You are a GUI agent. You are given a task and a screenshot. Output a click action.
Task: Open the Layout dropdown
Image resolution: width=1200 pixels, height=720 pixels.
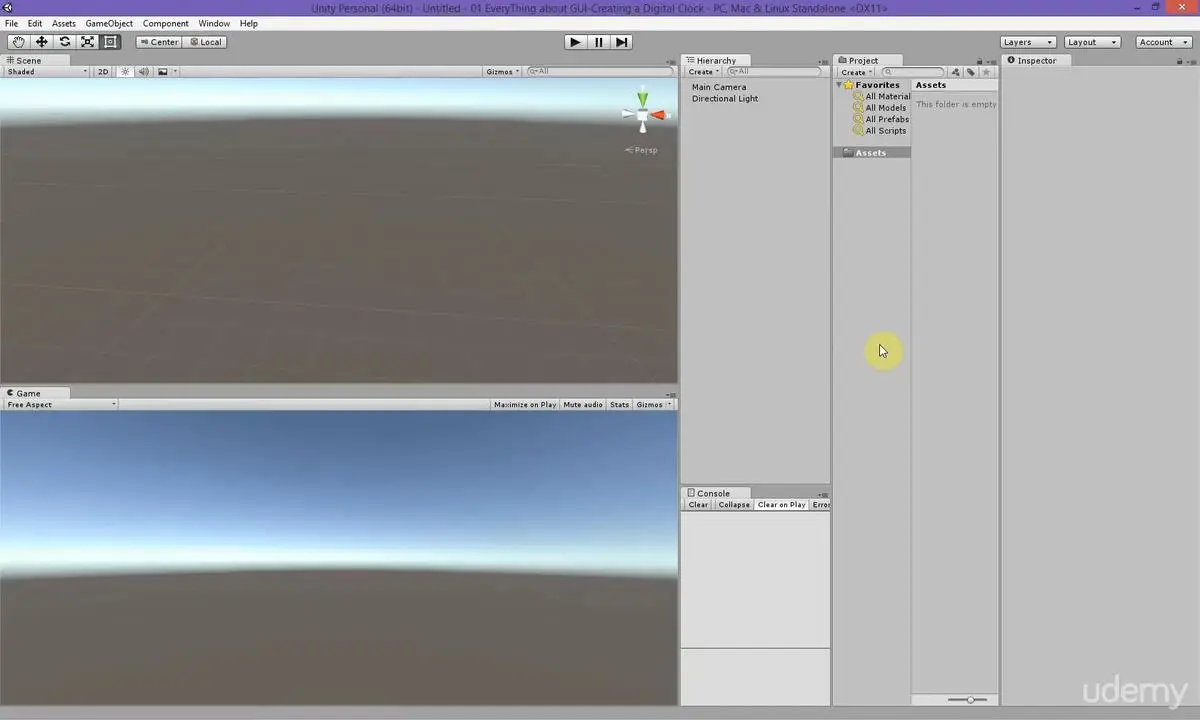point(1092,42)
